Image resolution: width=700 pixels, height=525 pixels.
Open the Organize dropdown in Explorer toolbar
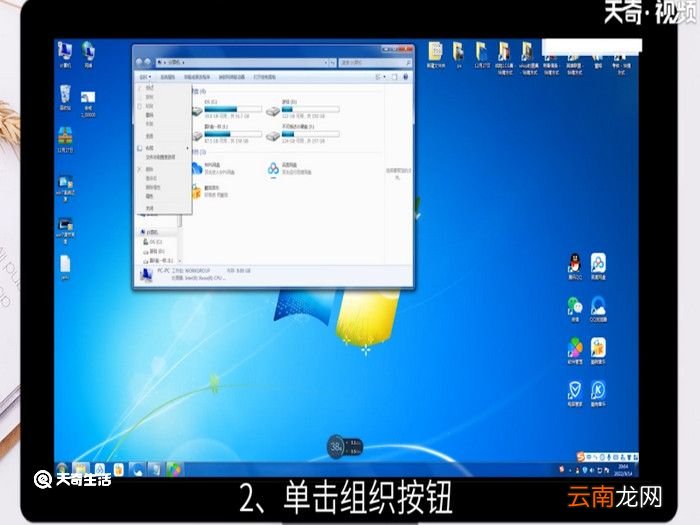pyautogui.click(x=145, y=77)
